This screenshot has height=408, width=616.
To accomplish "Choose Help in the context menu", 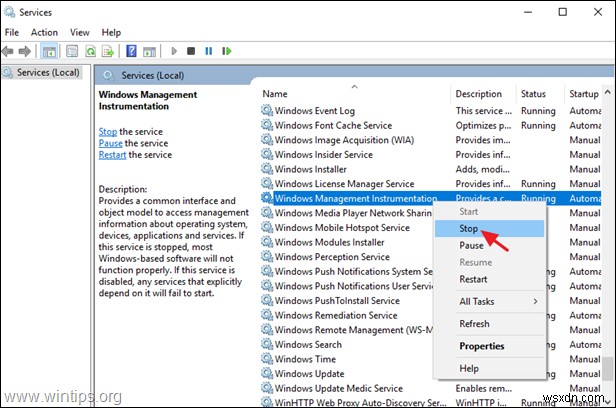I will point(490,368).
